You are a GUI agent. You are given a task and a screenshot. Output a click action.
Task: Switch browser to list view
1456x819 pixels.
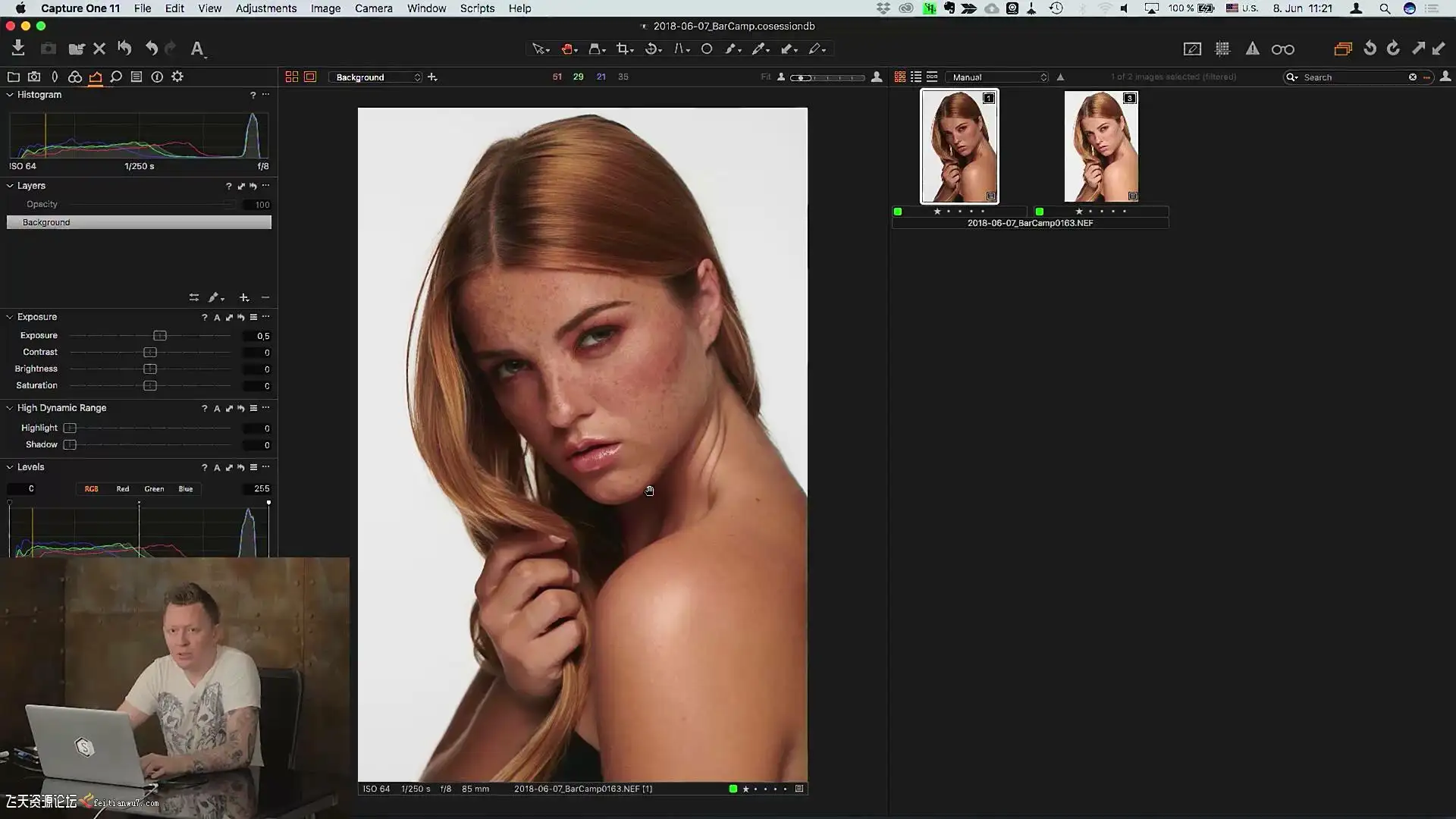coord(916,77)
